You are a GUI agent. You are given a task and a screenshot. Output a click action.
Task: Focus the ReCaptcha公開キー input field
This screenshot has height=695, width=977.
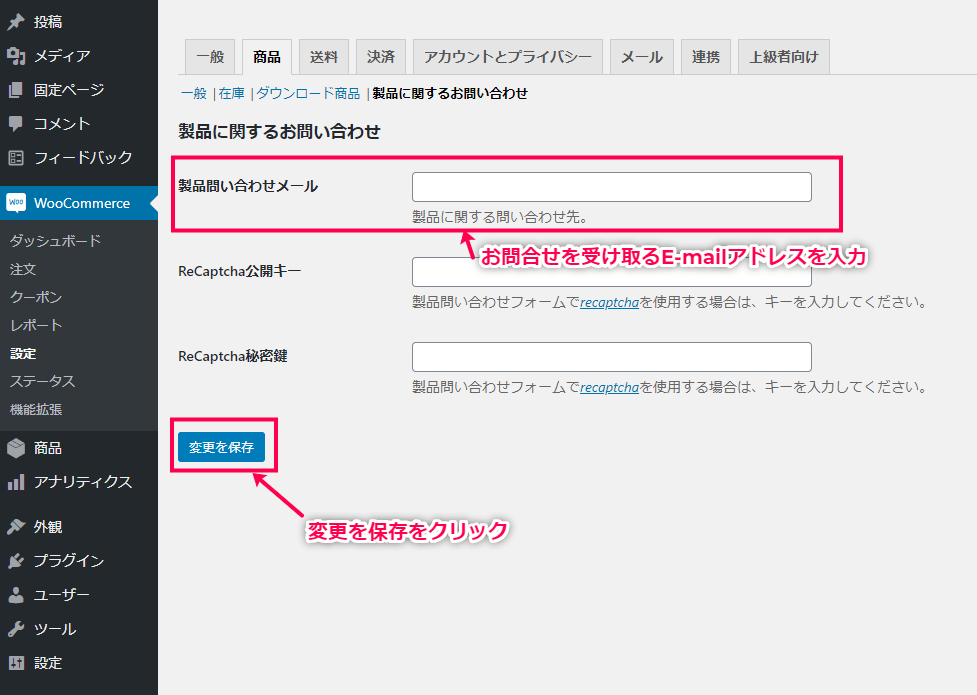pyautogui.click(x=611, y=272)
